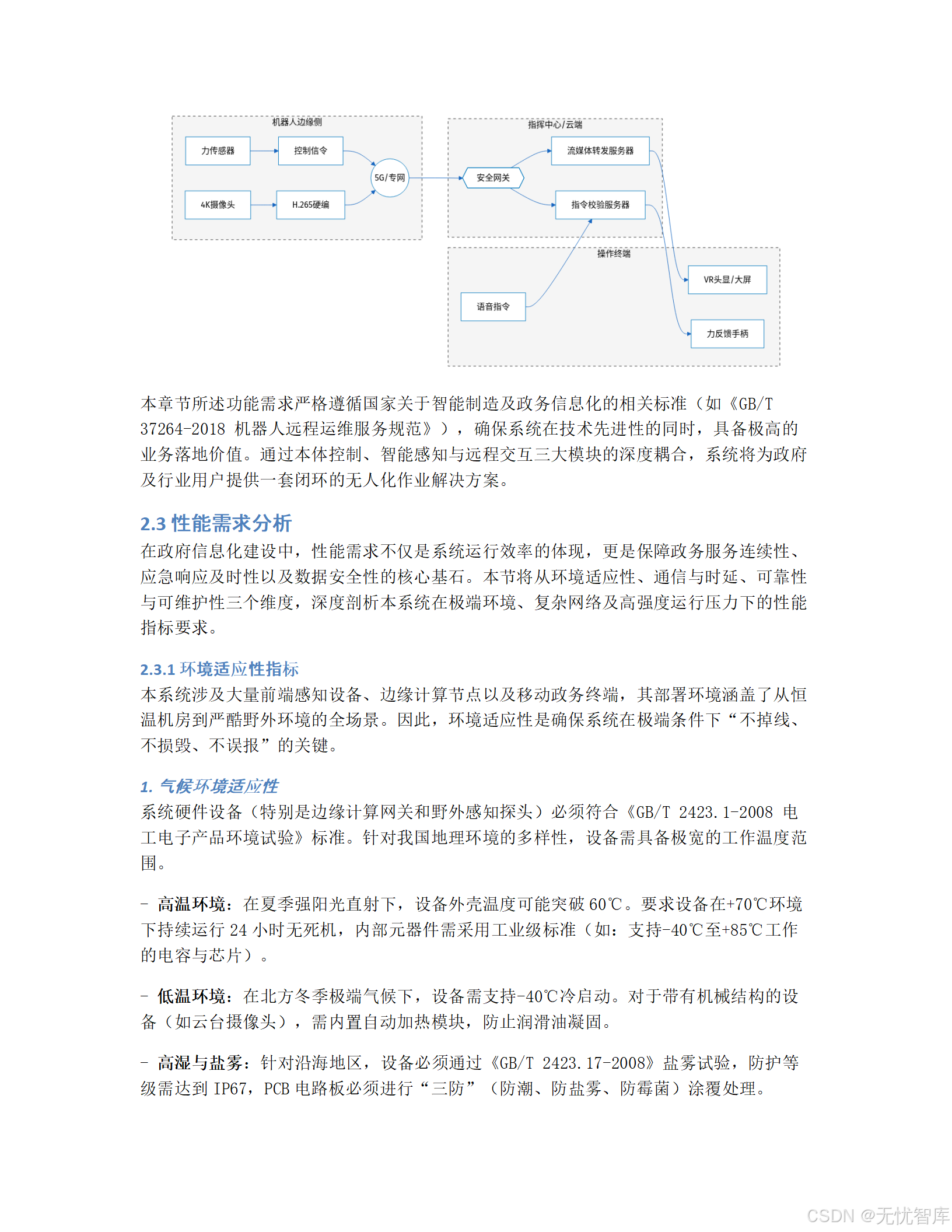Click the 控制信令 box in the diagram
Screen dimensions: 952x1232
(x=310, y=150)
